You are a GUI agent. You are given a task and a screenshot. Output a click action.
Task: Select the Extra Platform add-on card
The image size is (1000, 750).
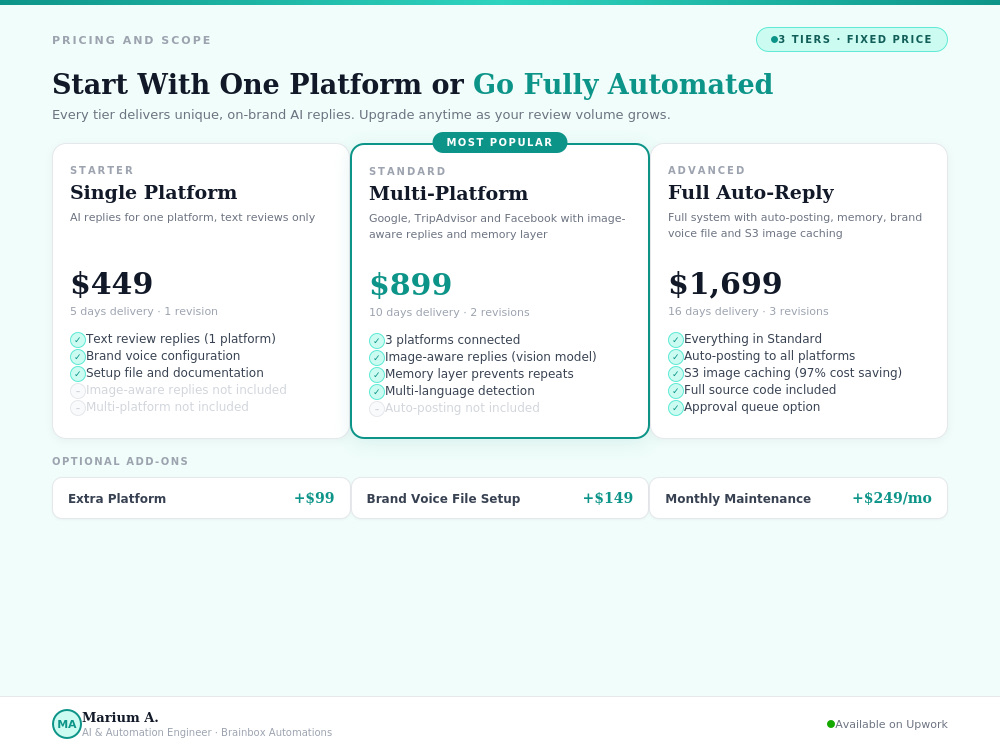(202, 498)
